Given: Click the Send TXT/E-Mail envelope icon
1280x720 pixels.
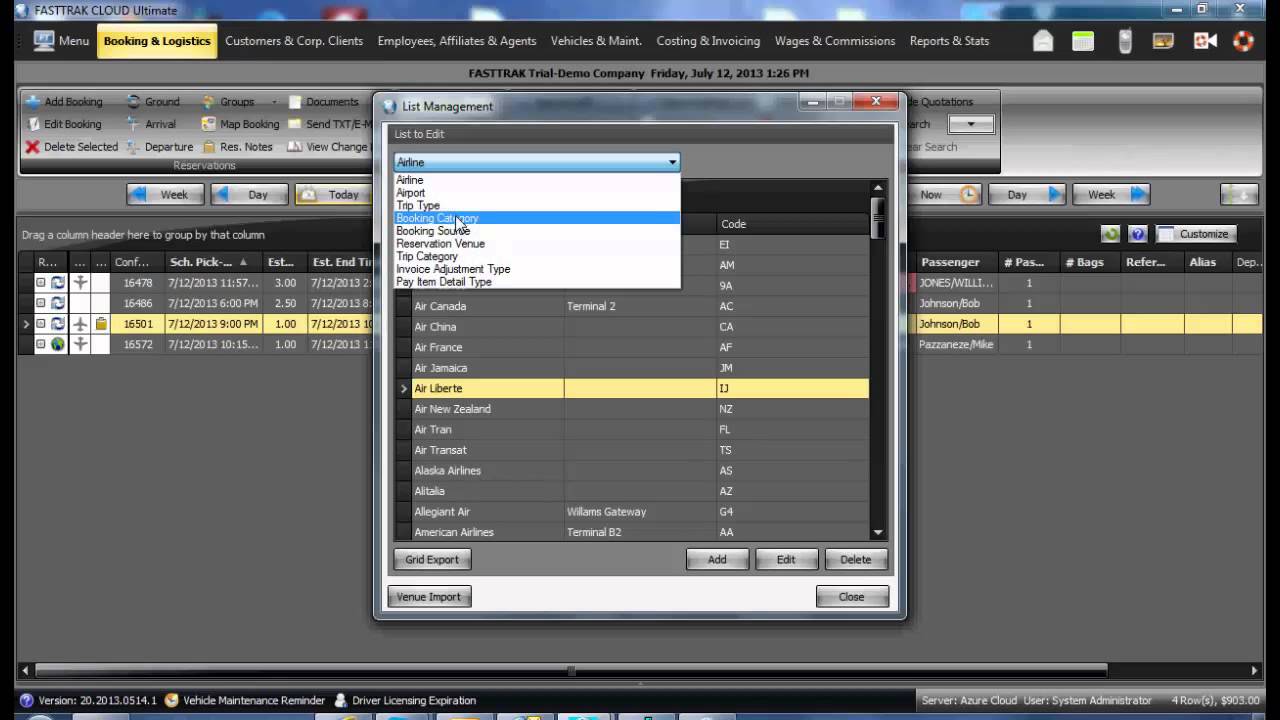Looking at the screenshot, I should (x=295, y=124).
